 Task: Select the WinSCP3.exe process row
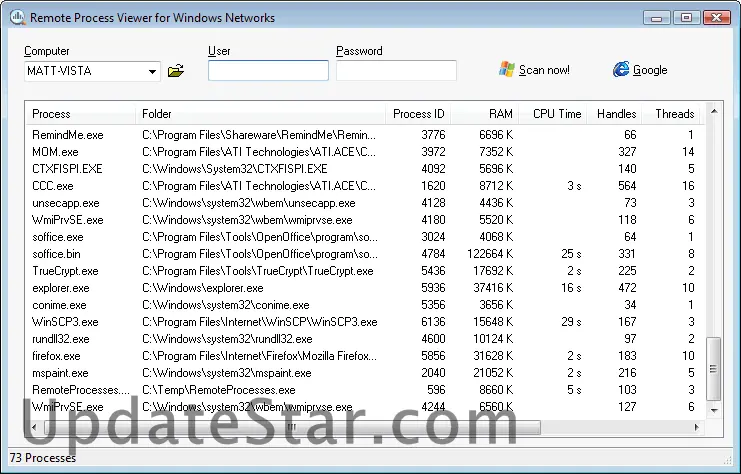pos(365,322)
